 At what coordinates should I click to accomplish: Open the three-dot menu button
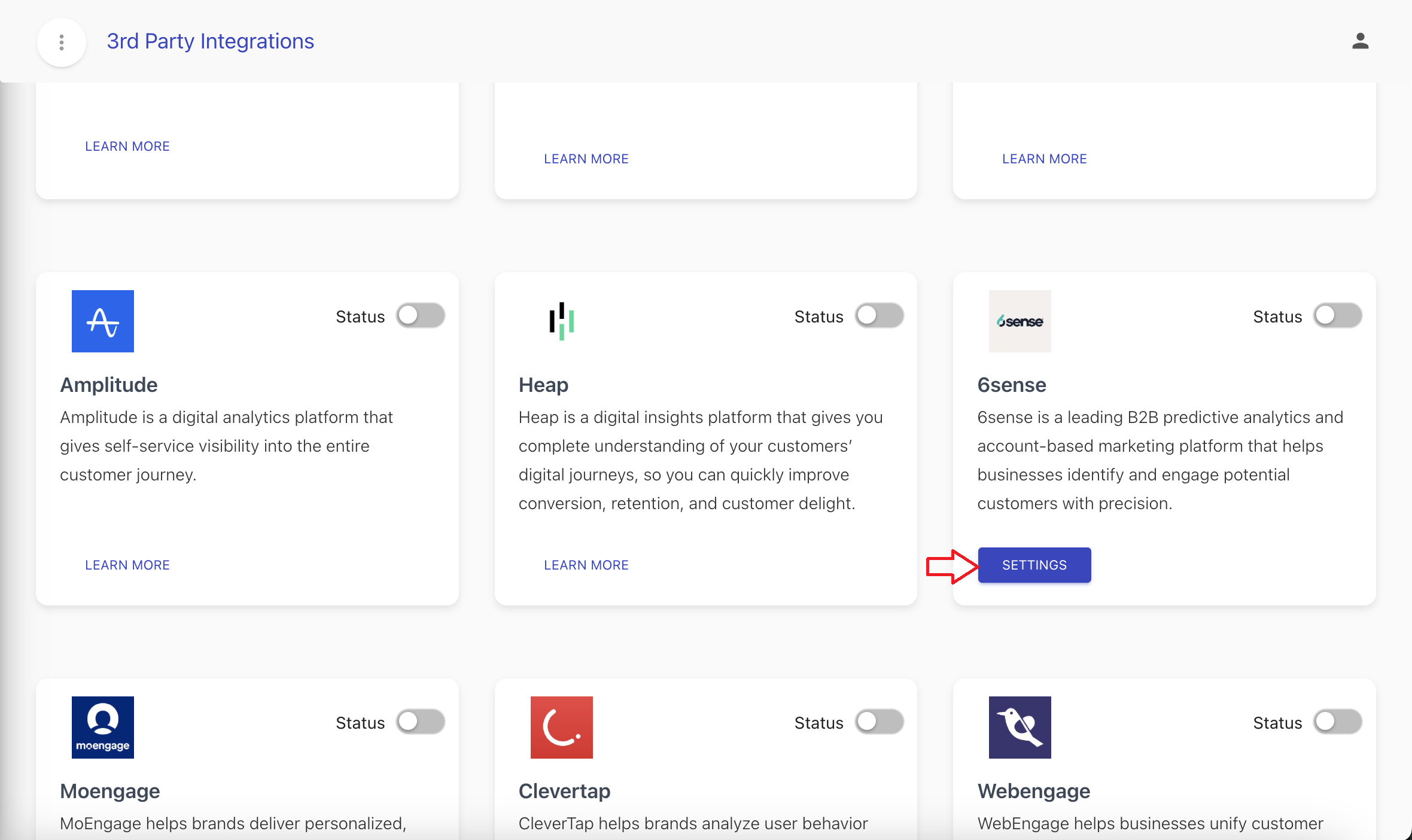tap(62, 42)
